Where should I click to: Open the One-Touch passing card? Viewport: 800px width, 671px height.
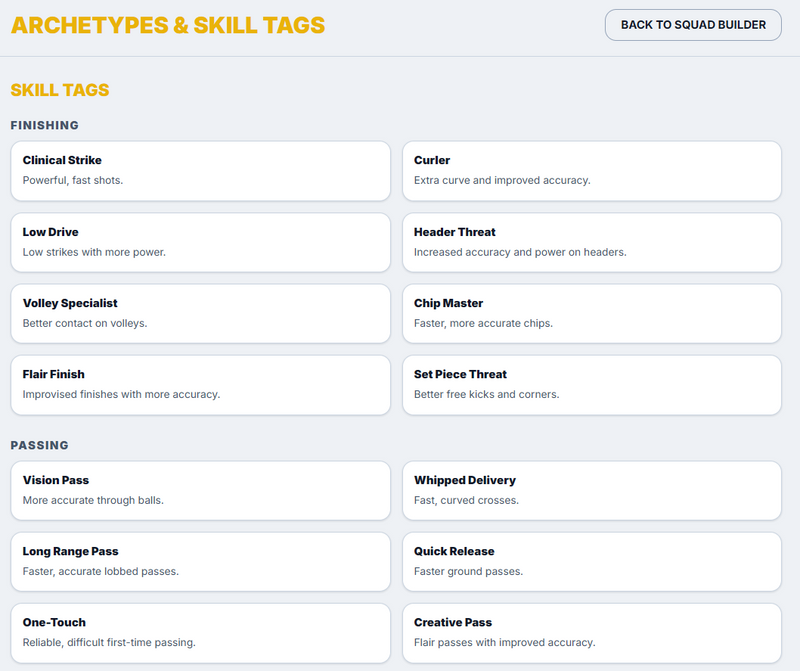coord(201,633)
